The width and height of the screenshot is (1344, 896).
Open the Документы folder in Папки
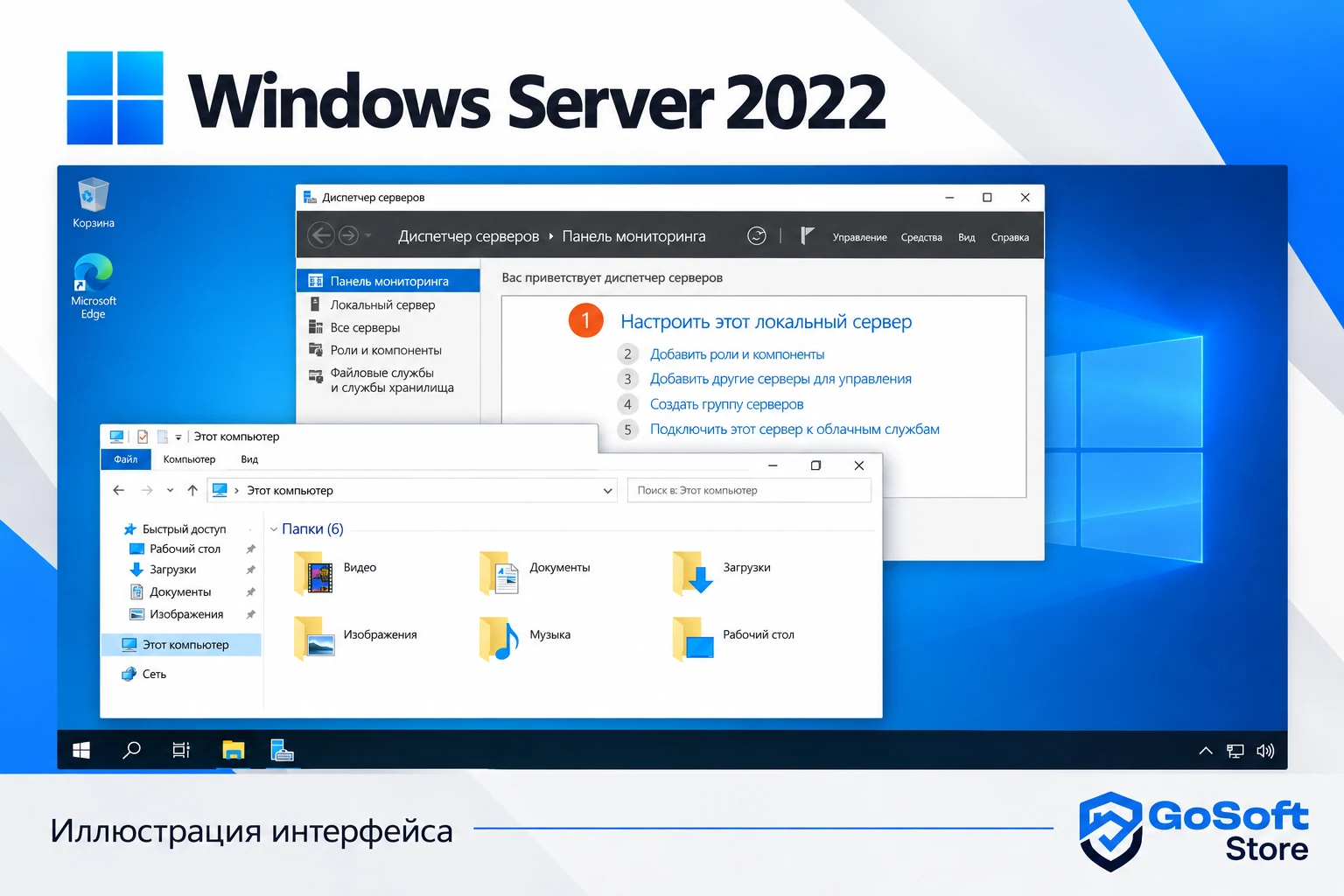point(535,572)
